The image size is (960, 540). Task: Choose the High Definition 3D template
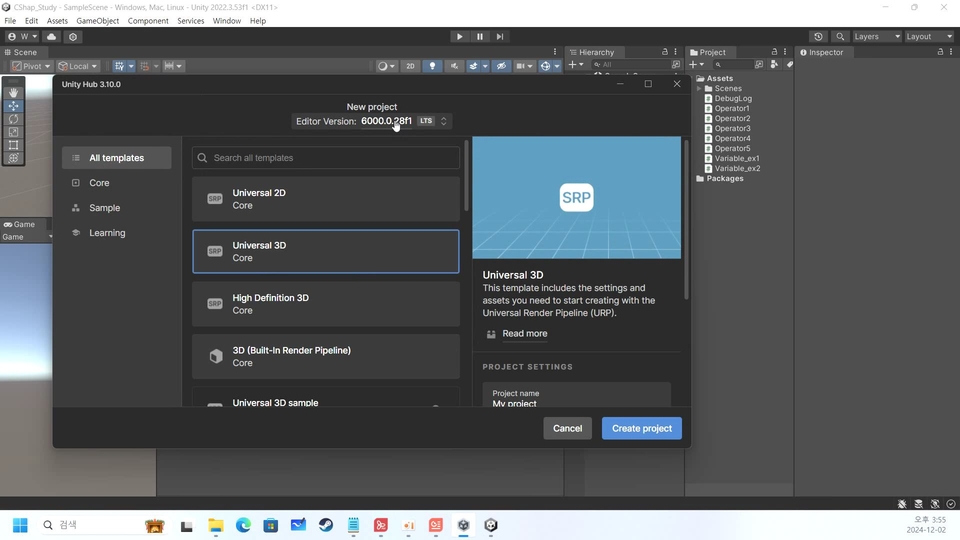326,304
